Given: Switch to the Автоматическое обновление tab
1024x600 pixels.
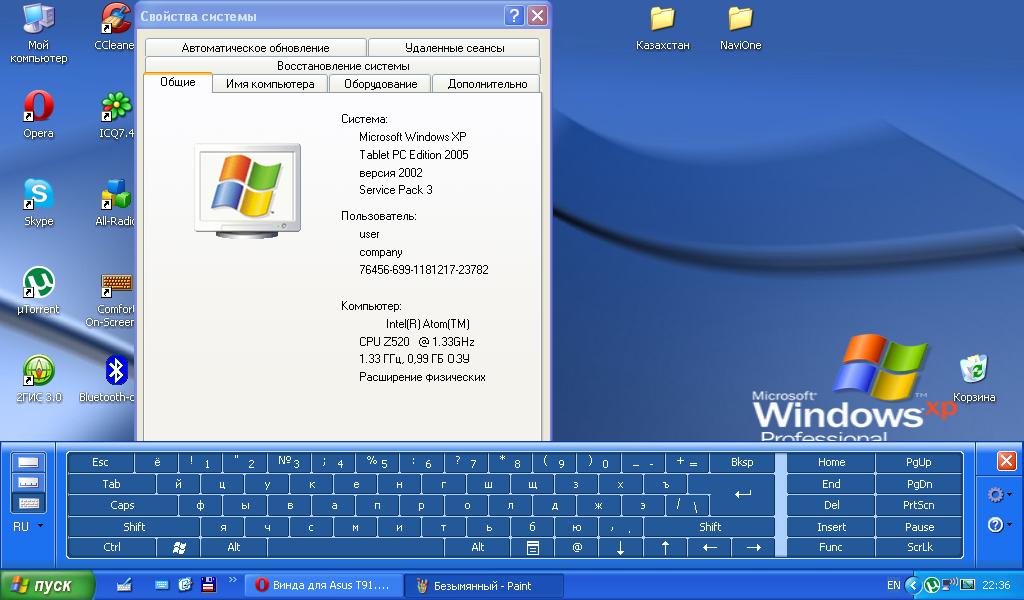Looking at the screenshot, I should coord(255,48).
